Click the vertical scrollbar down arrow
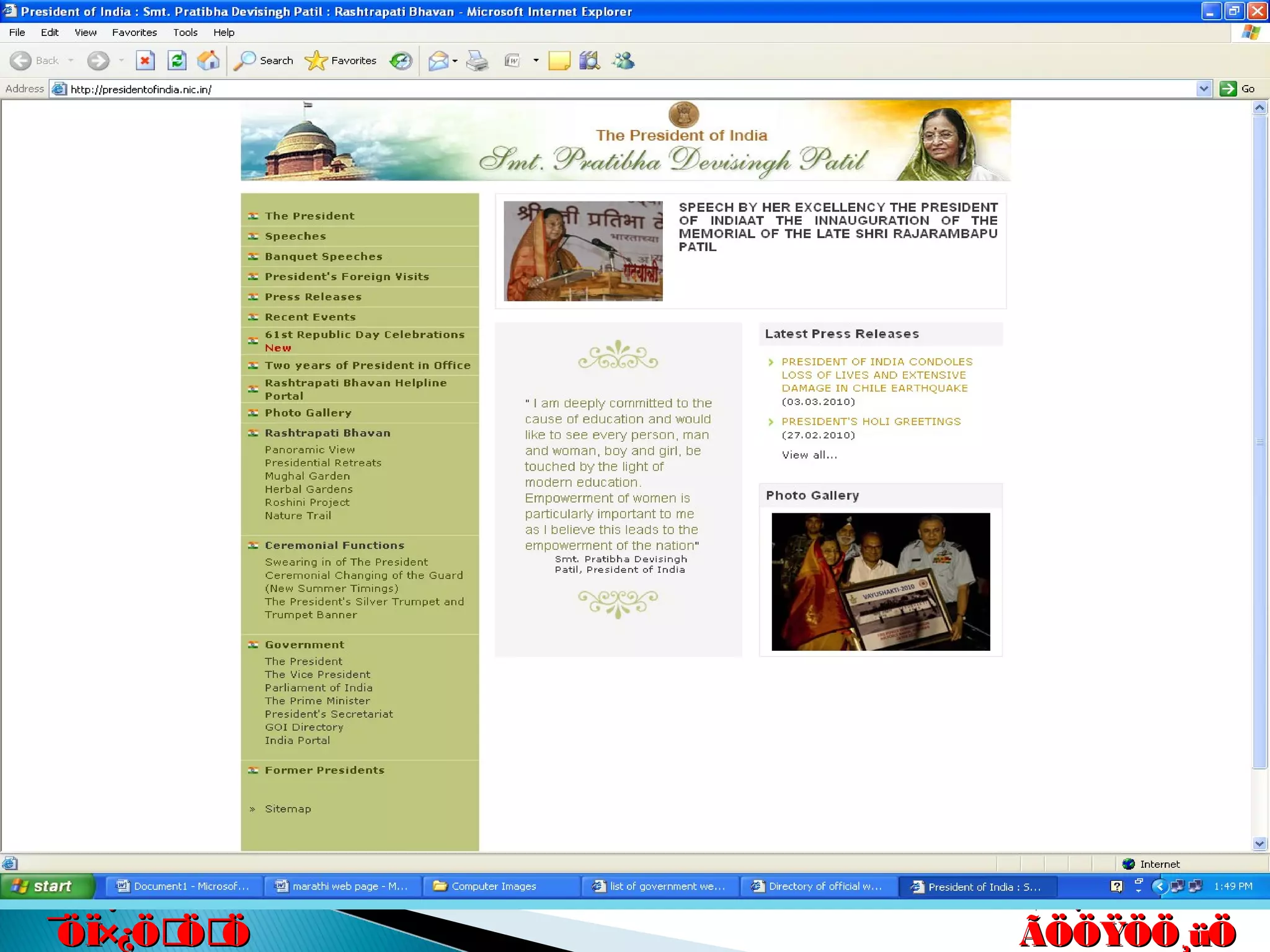 [x=1259, y=843]
